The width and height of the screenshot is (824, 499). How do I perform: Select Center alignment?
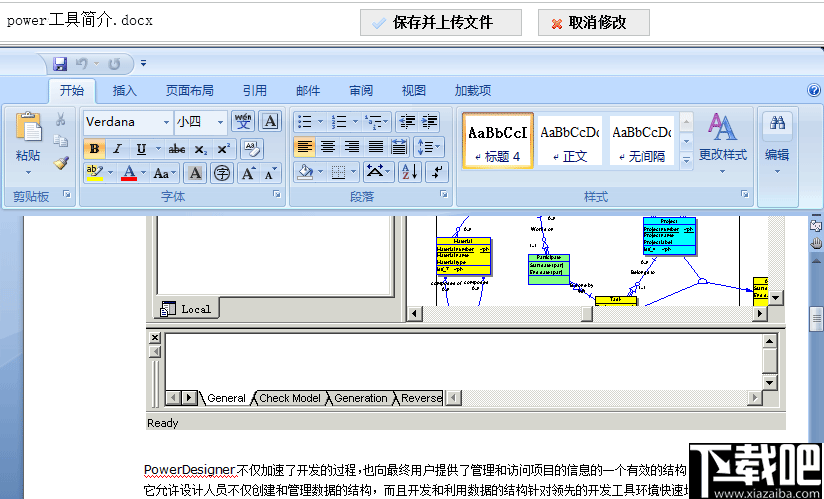tap(328, 147)
